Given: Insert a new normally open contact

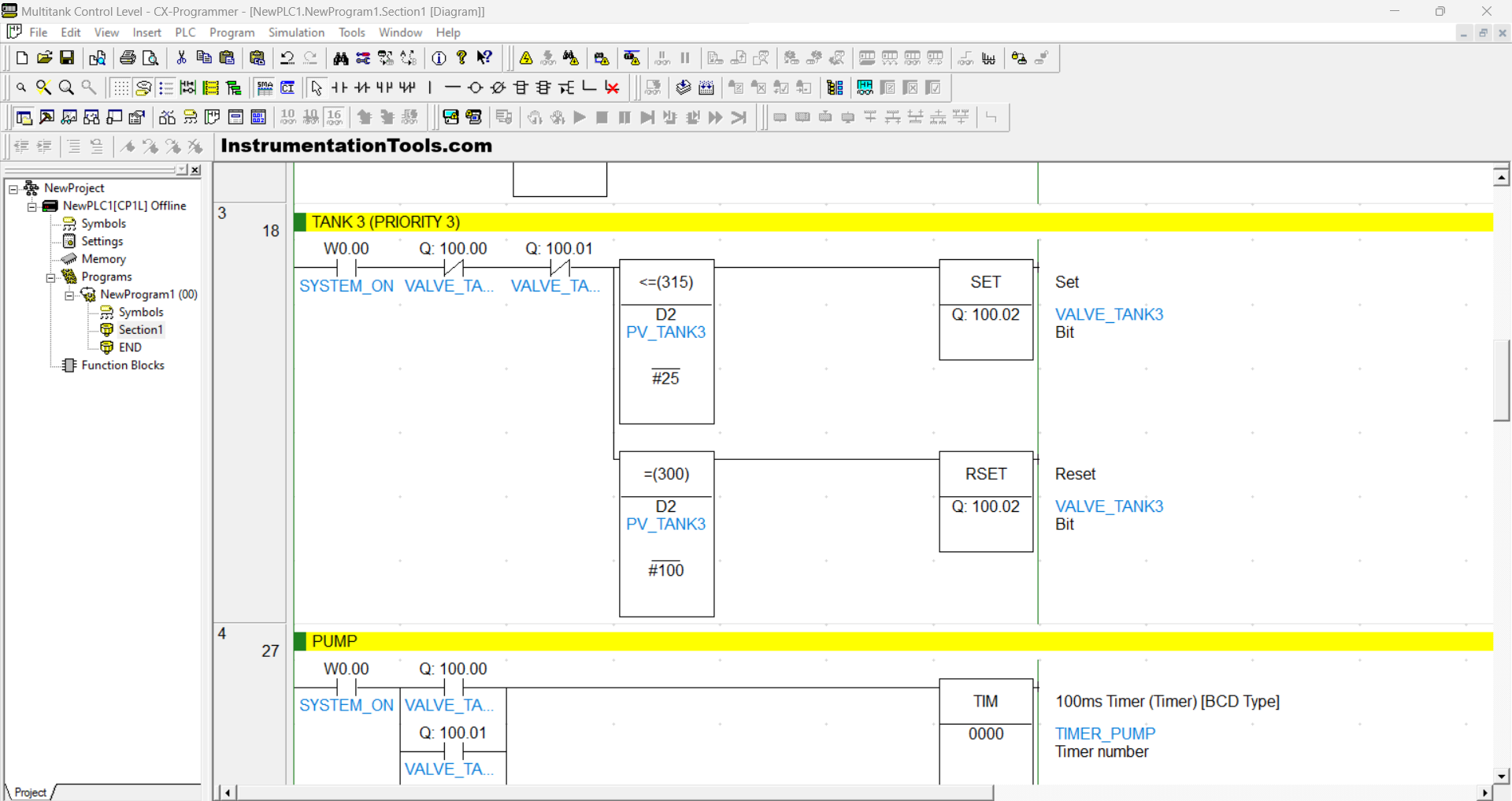Looking at the screenshot, I should [339, 87].
